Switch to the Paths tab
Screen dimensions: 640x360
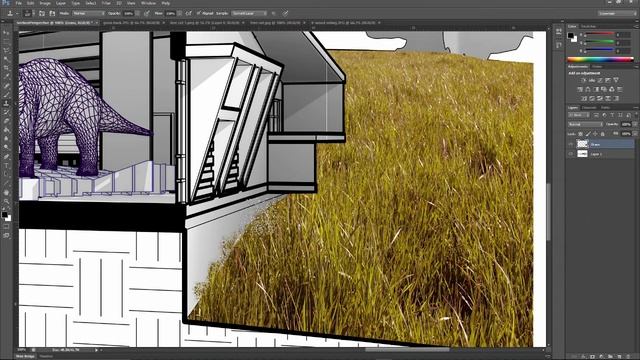(605, 108)
